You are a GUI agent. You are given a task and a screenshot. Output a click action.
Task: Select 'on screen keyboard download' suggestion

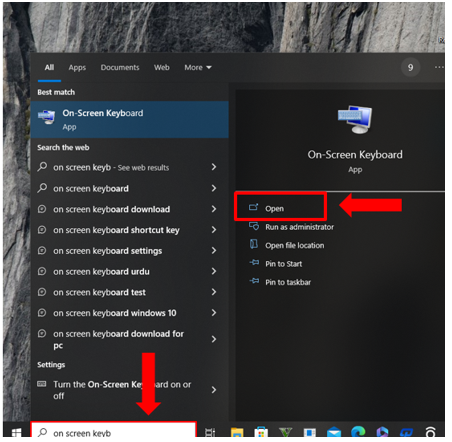coord(130,209)
